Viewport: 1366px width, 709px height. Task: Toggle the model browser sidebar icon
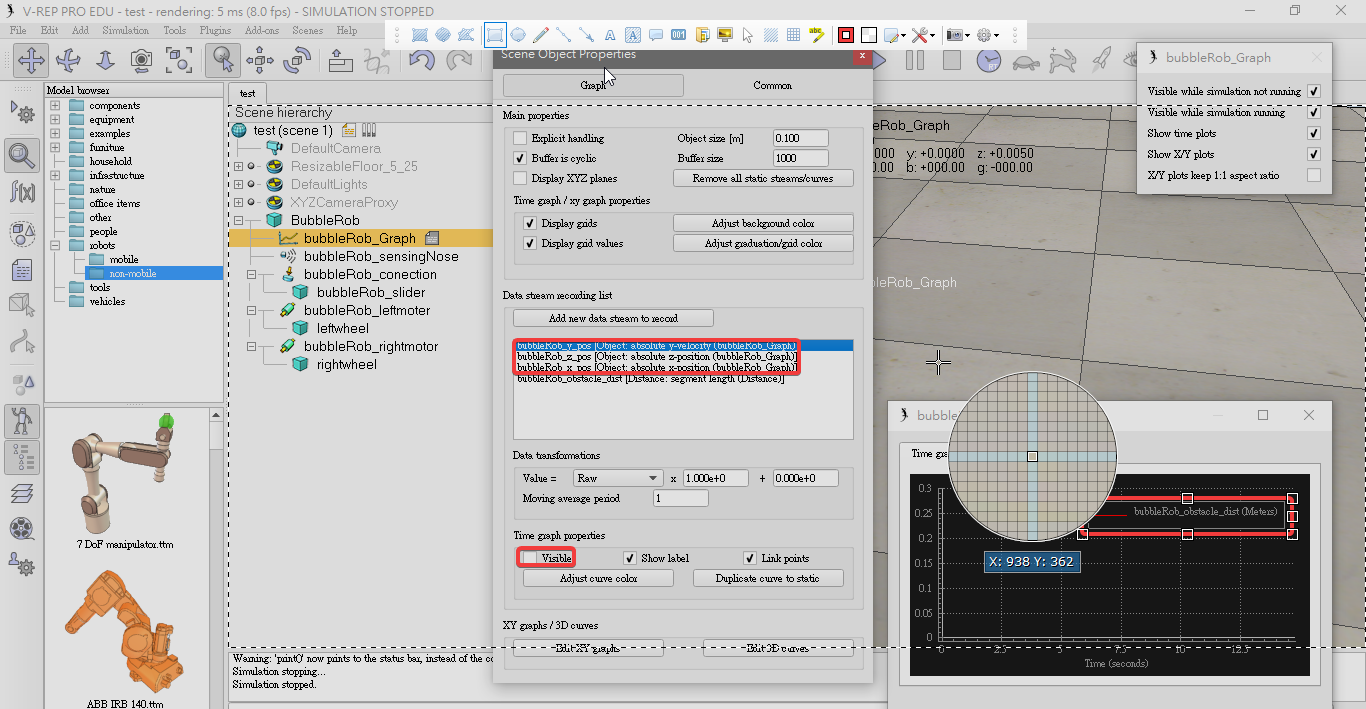pyautogui.click(x=22, y=421)
